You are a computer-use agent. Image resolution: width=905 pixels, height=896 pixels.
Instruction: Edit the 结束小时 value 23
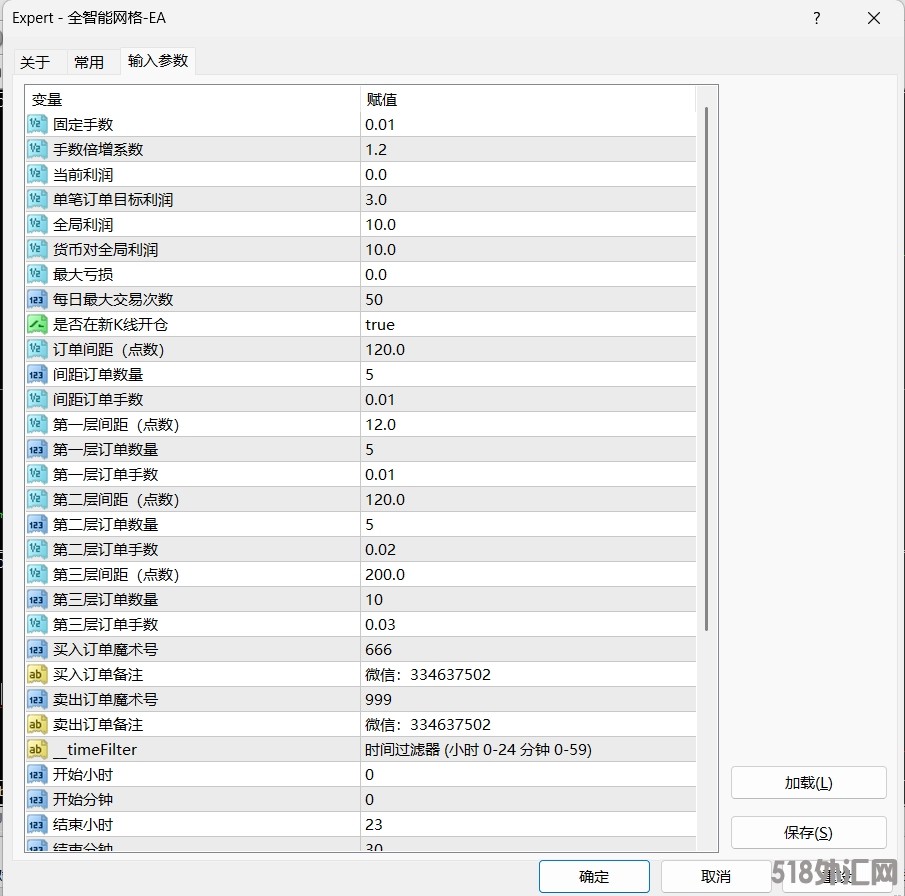(528, 824)
